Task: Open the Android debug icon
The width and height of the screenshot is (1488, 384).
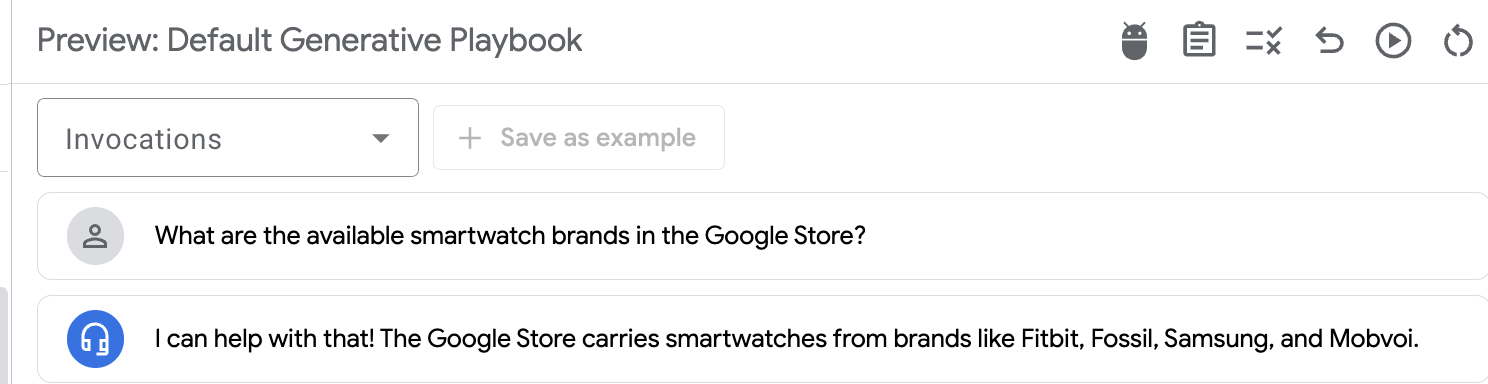Action: pyautogui.click(x=1134, y=41)
